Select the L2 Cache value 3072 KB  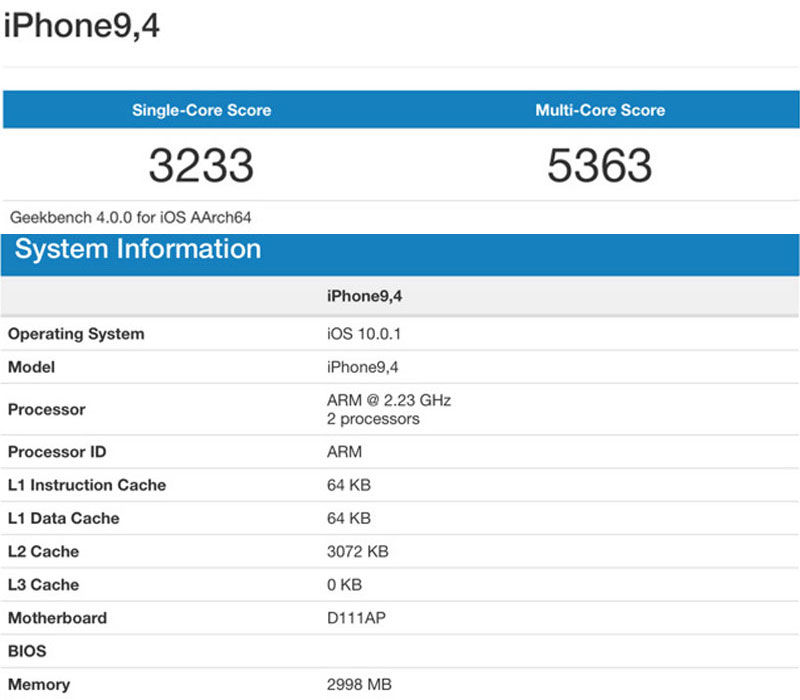(x=358, y=552)
